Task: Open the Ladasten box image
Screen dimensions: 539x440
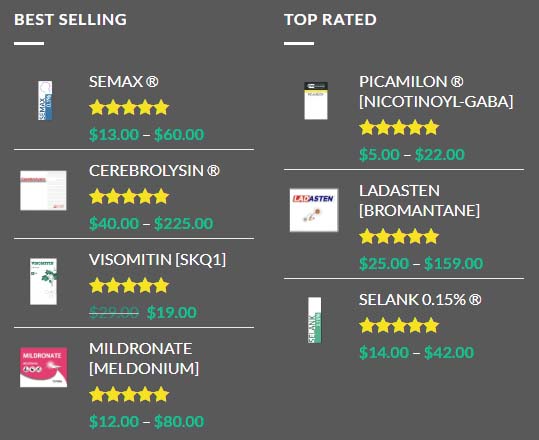Action: (314, 210)
